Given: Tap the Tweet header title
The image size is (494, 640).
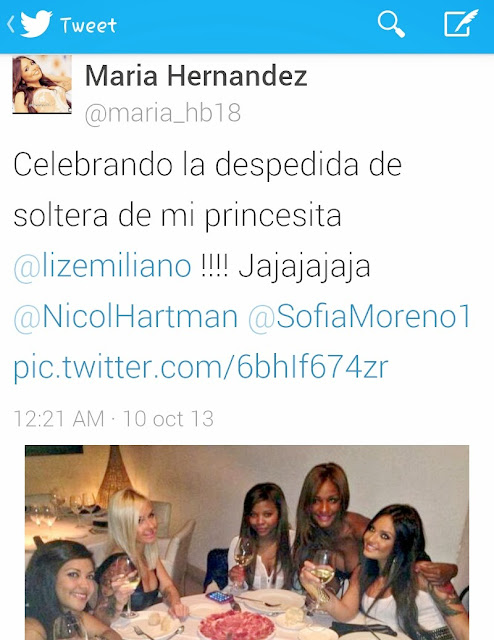Looking at the screenshot, I should [88, 25].
